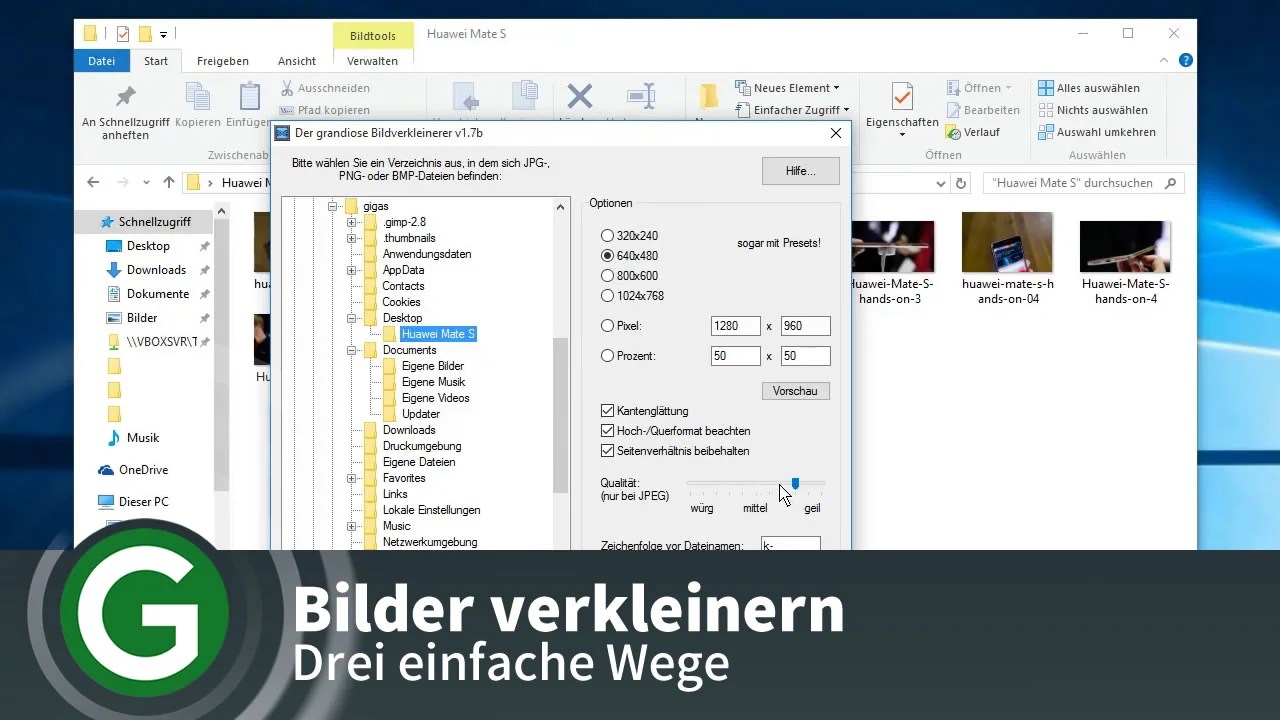This screenshot has height=720, width=1280.
Task: Click Explorer back navigation arrow
Action: [93, 183]
